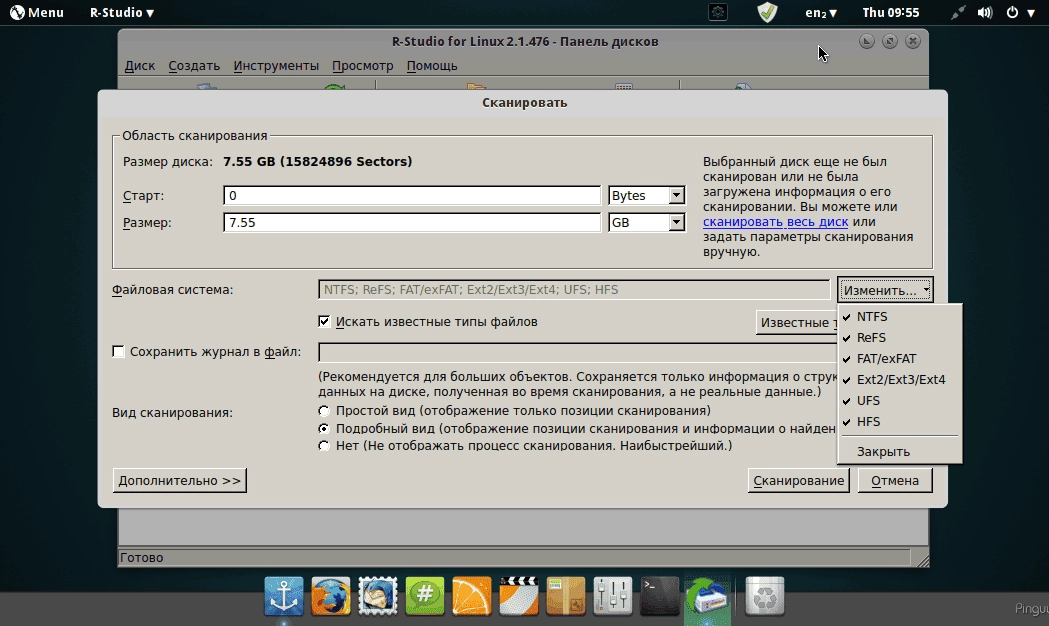
Task: Choose 'Закрыть' in the file system popup
Action: coord(899,451)
